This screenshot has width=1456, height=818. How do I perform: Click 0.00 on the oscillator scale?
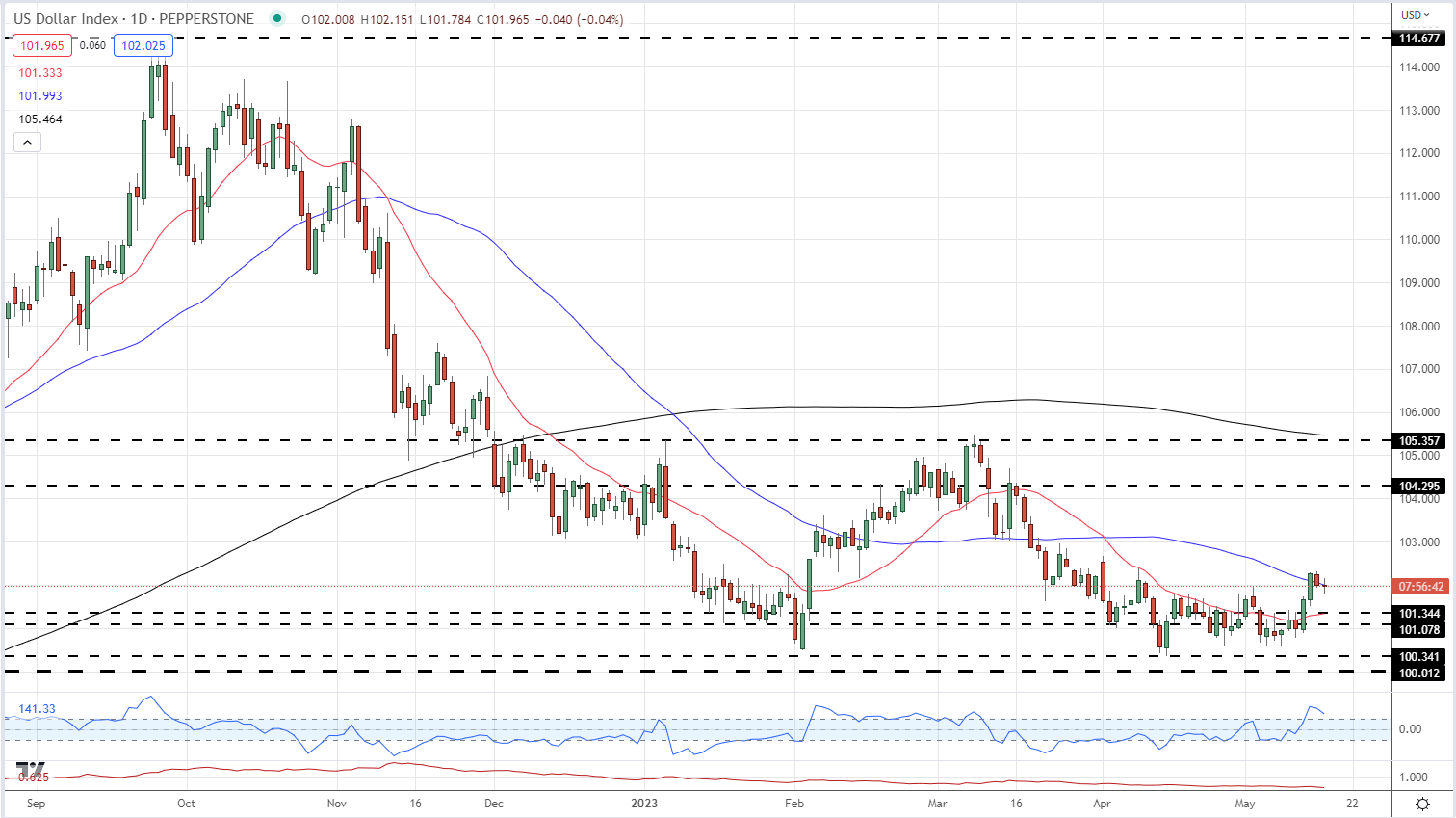[1410, 729]
